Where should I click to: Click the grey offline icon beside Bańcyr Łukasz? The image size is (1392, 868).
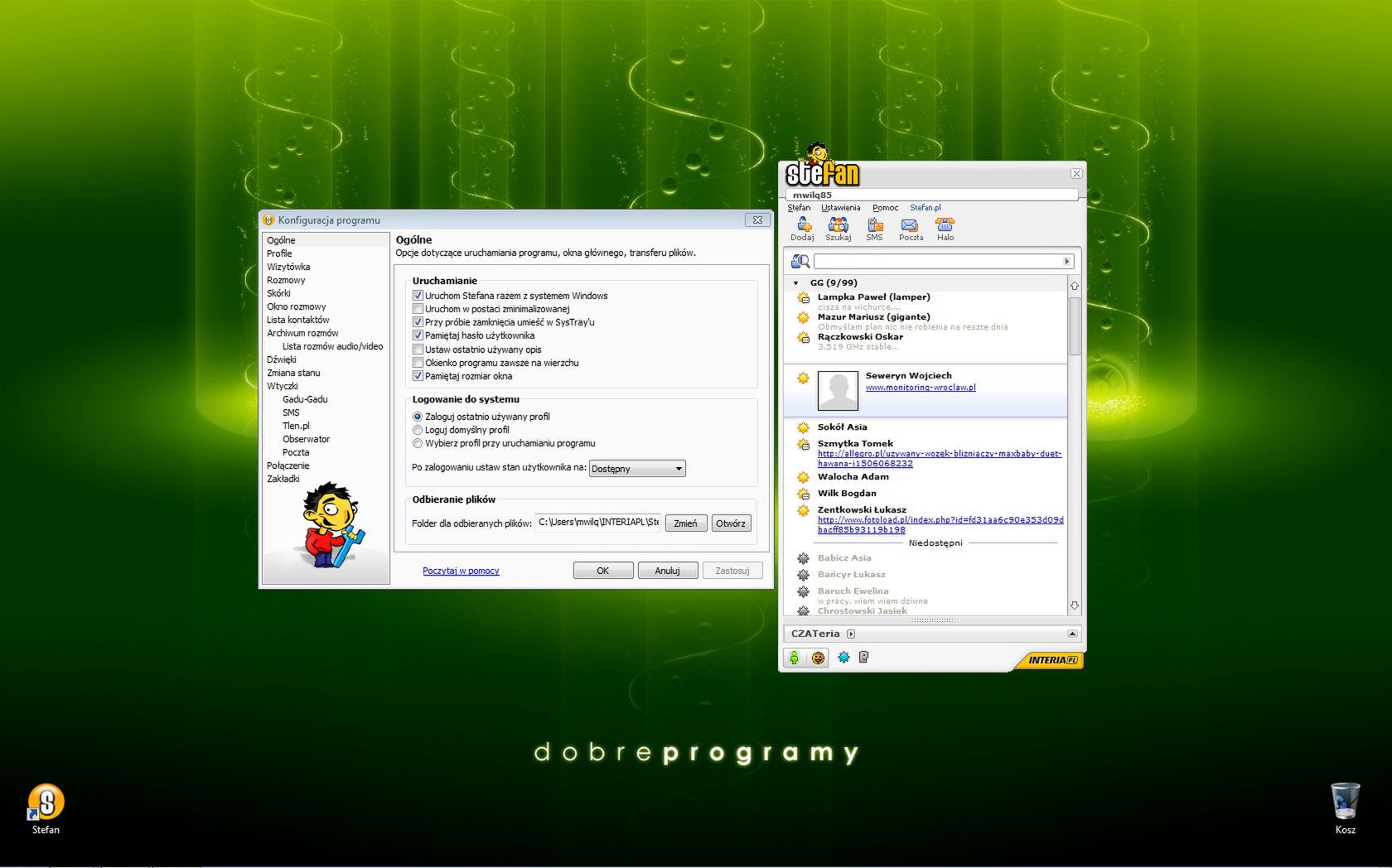(803, 575)
